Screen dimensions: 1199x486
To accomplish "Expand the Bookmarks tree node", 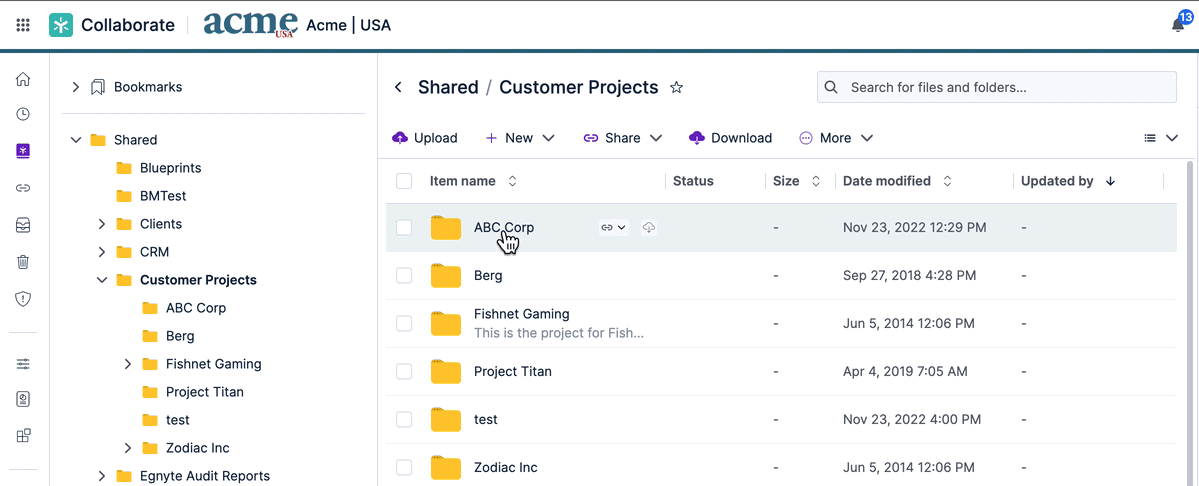I will (x=75, y=87).
